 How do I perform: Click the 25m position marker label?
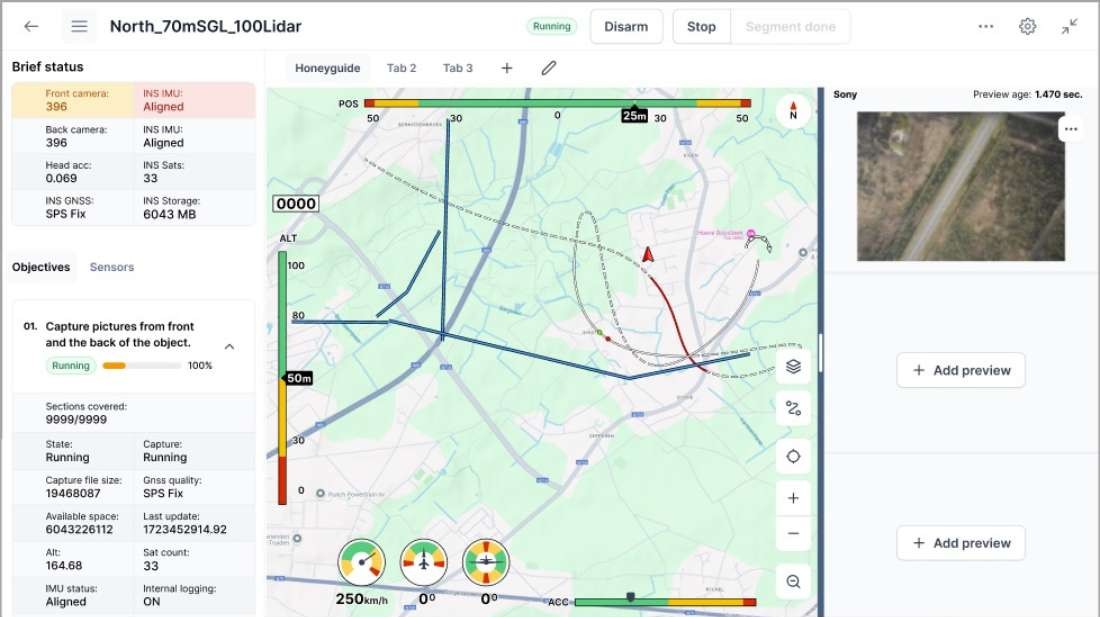click(x=634, y=115)
